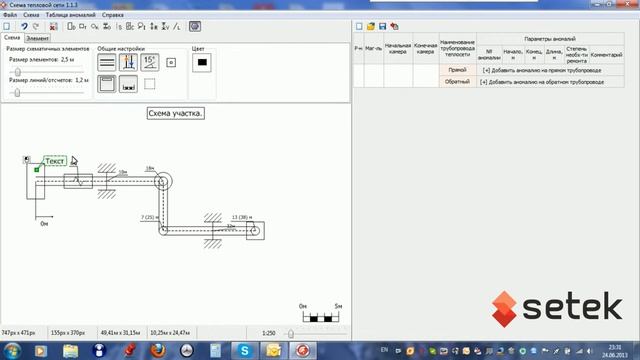Open the 'Файл' menu
The height and width of the screenshot is (360, 640).
[x=10, y=15]
